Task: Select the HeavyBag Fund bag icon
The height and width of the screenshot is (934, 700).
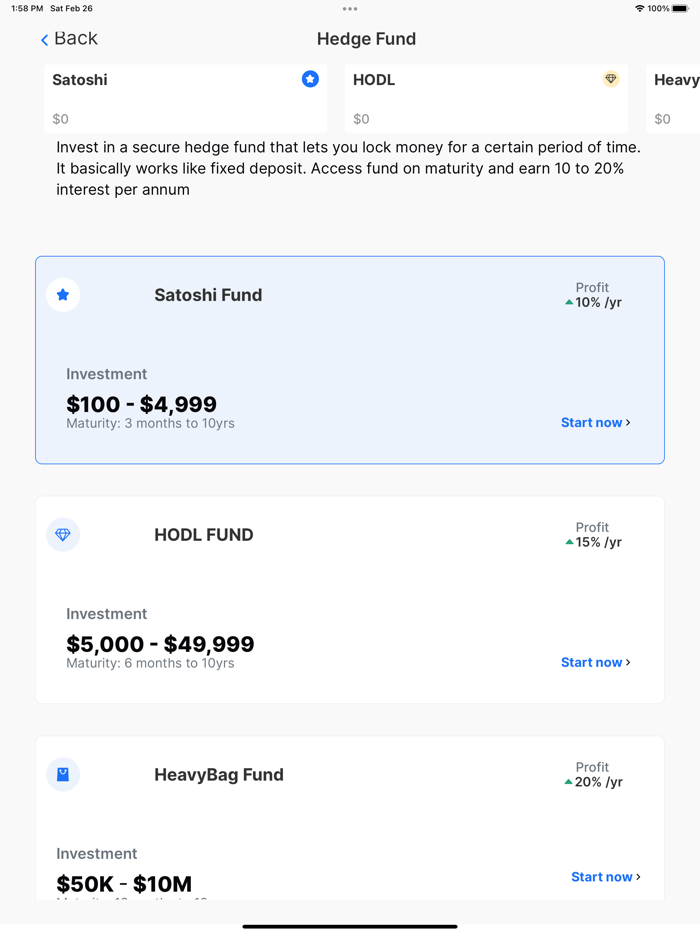Action: 63,775
